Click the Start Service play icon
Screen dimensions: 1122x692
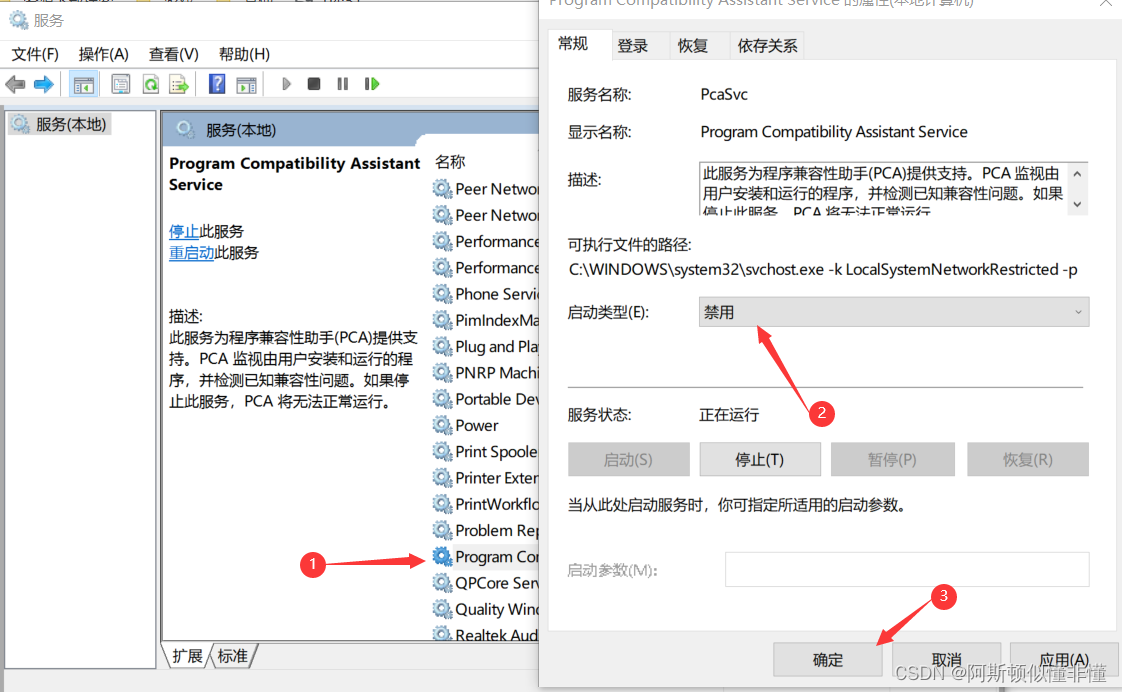pyautogui.click(x=286, y=84)
